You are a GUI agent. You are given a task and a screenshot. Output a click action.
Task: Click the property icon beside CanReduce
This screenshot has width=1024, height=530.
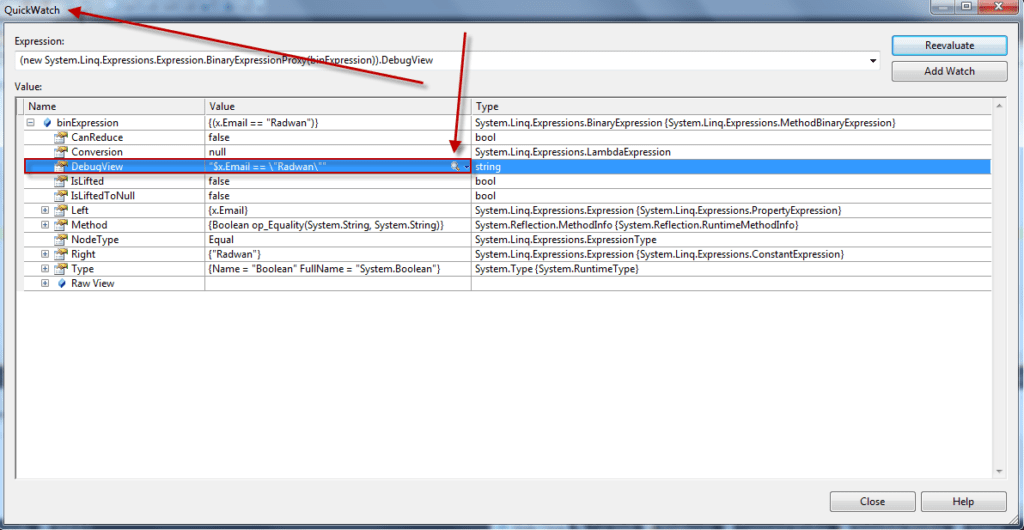pos(61,137)
